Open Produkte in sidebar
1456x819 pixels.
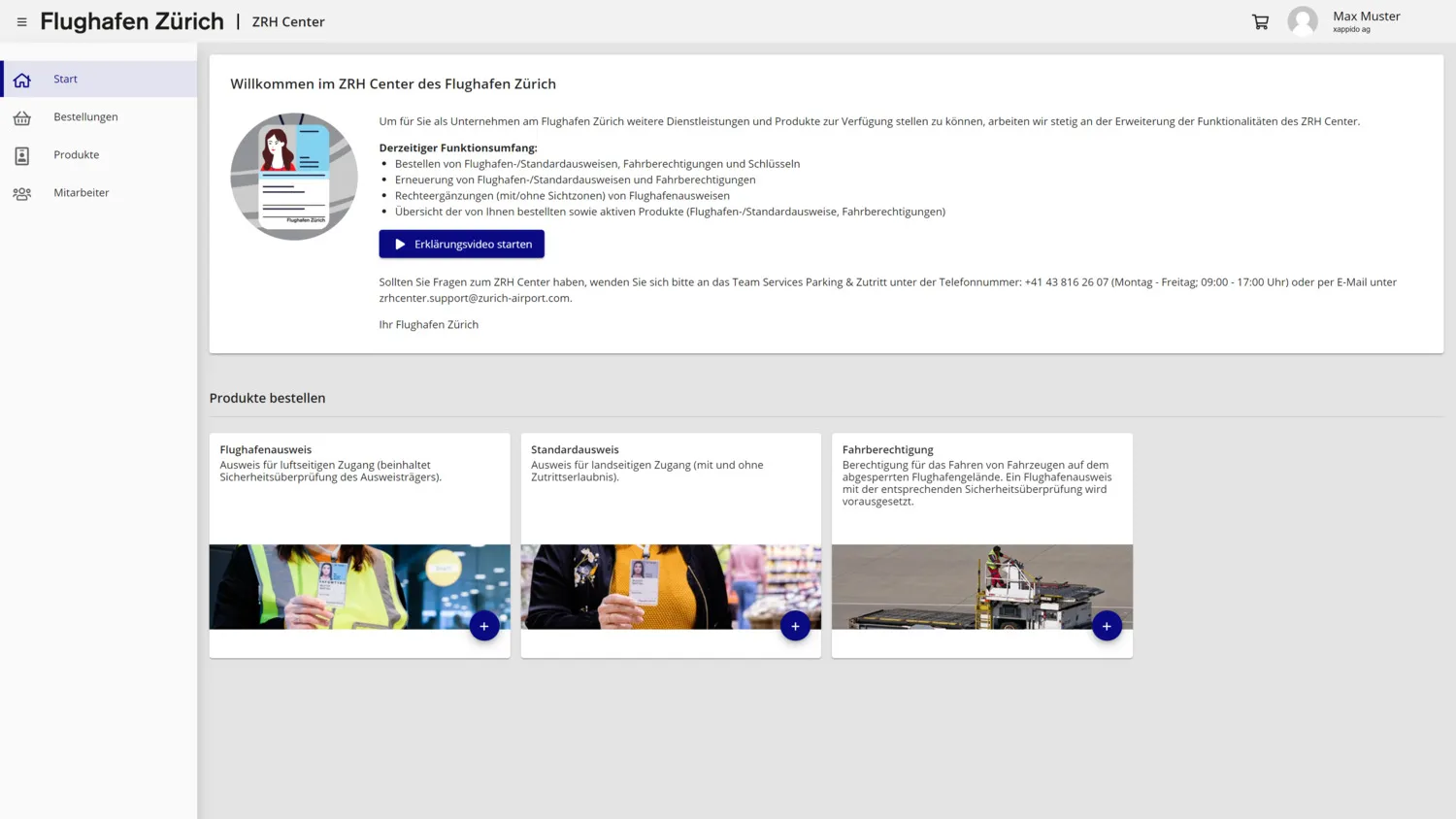coord(99,154)
